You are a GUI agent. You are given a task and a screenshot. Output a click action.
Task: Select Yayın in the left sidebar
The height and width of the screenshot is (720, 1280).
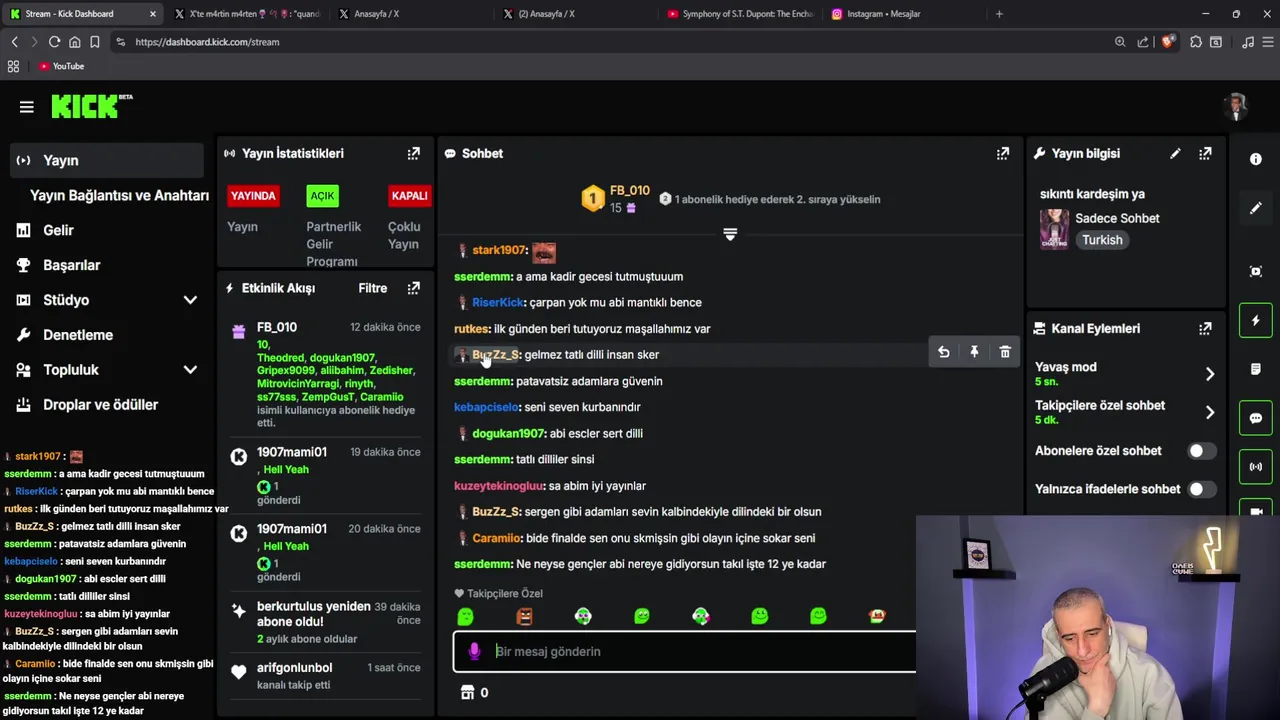(x=107, y=160)
